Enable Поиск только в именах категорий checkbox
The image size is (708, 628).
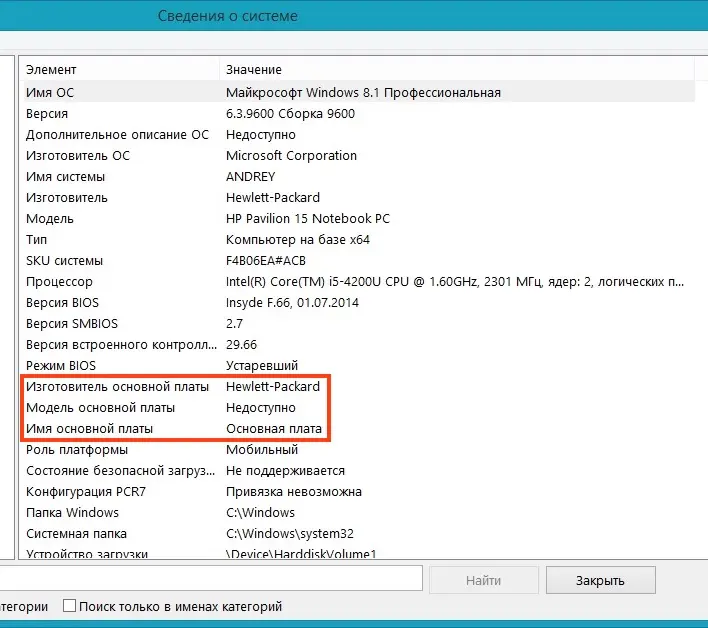(x=69, y=606)
